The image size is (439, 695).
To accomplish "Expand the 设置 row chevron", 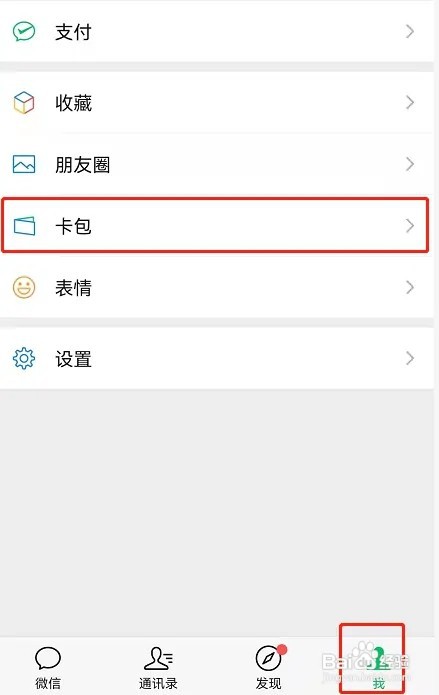I will (x=410, y=358).
